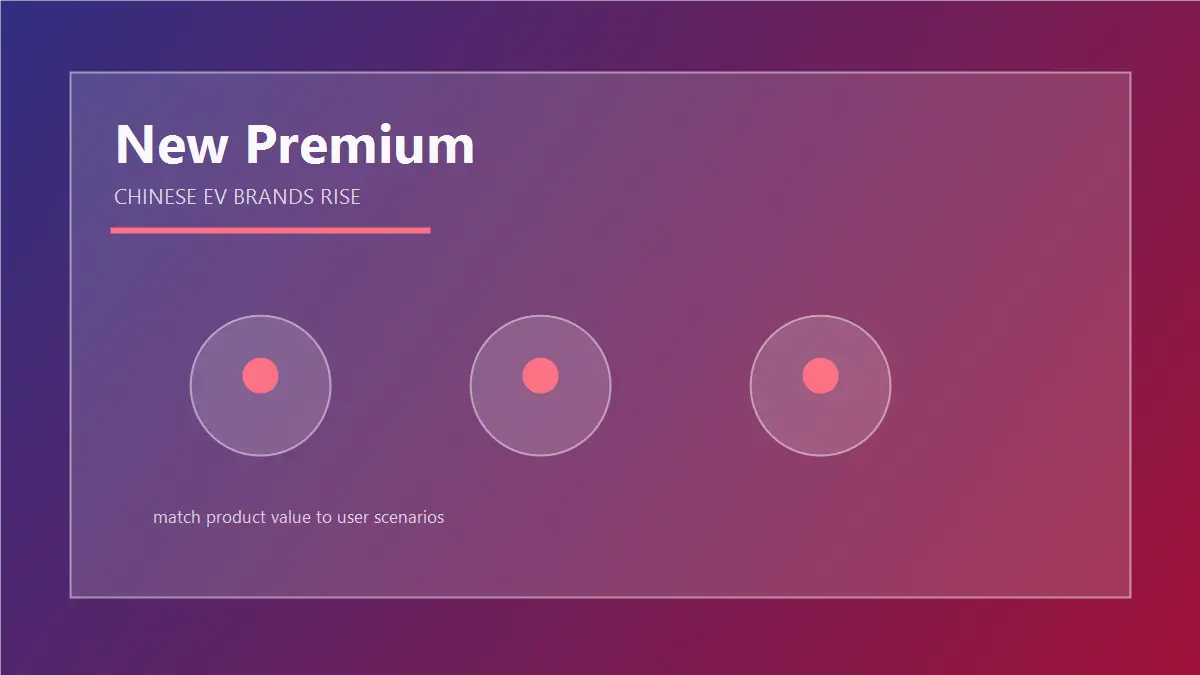Click the pink dot in the last circle

[820, 375]
